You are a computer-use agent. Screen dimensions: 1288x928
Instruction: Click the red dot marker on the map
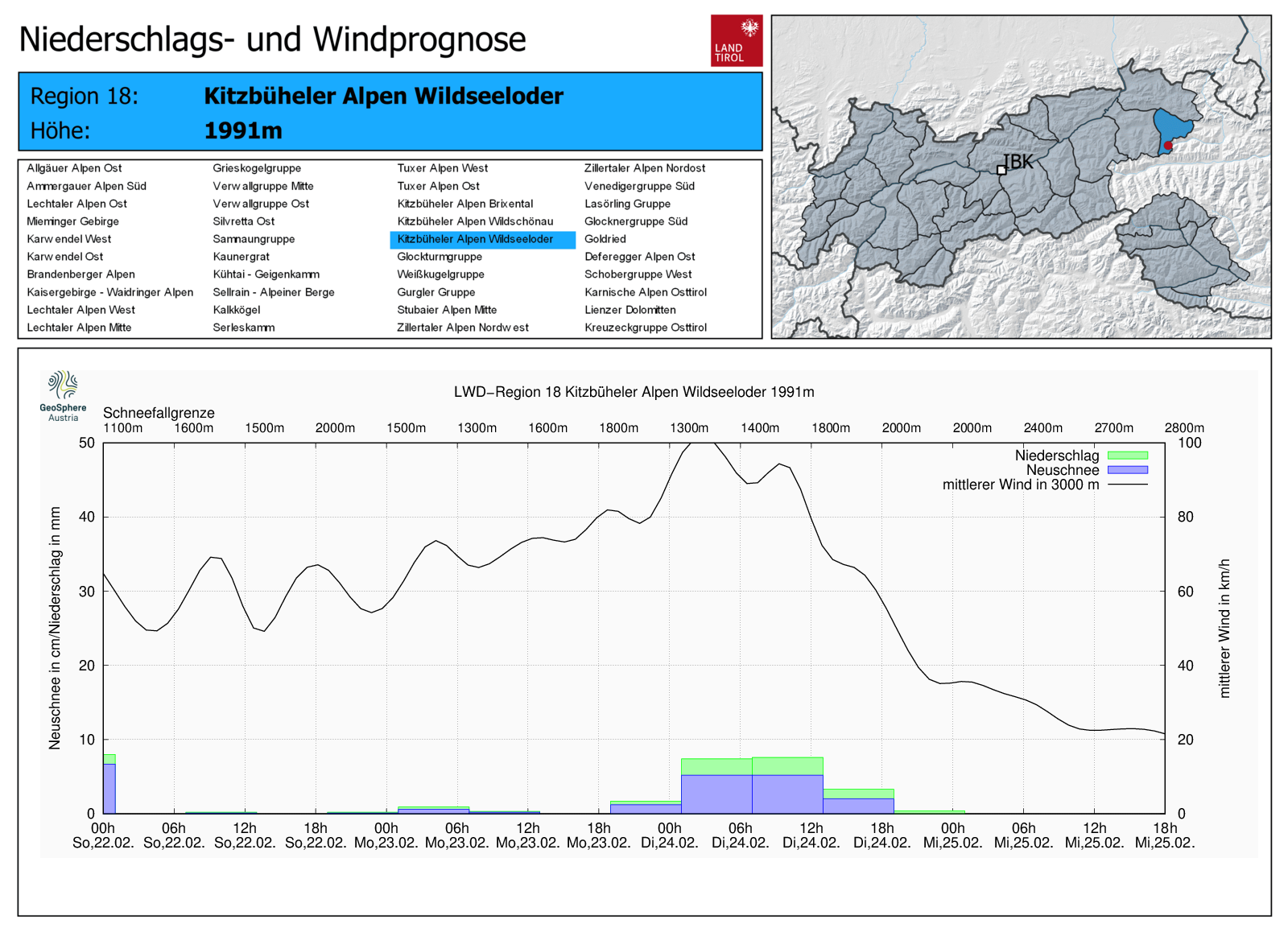1168,146
